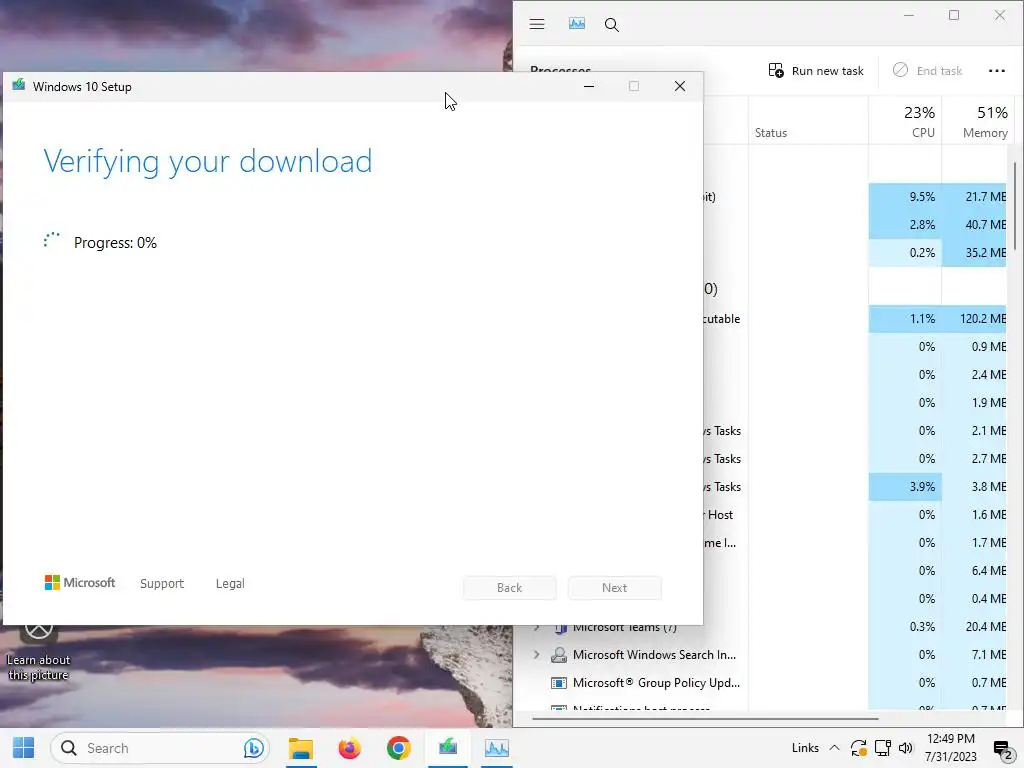
Task: Open Support link in Setup window
Action: 161,583
